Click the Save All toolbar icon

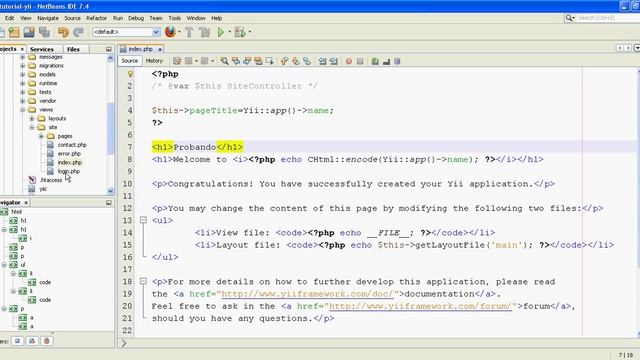click(44, 32)
